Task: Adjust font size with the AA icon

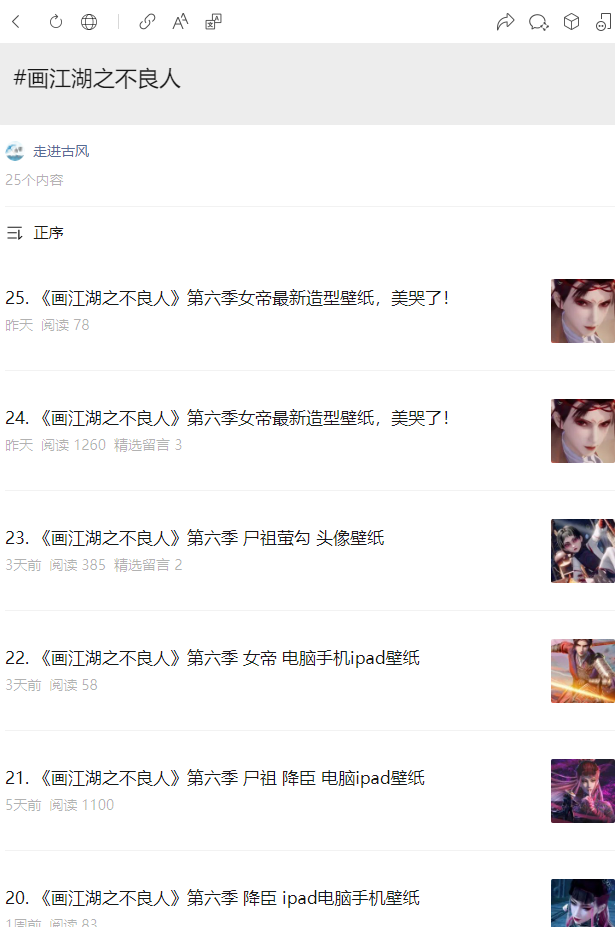Action: tap(180, 22)
